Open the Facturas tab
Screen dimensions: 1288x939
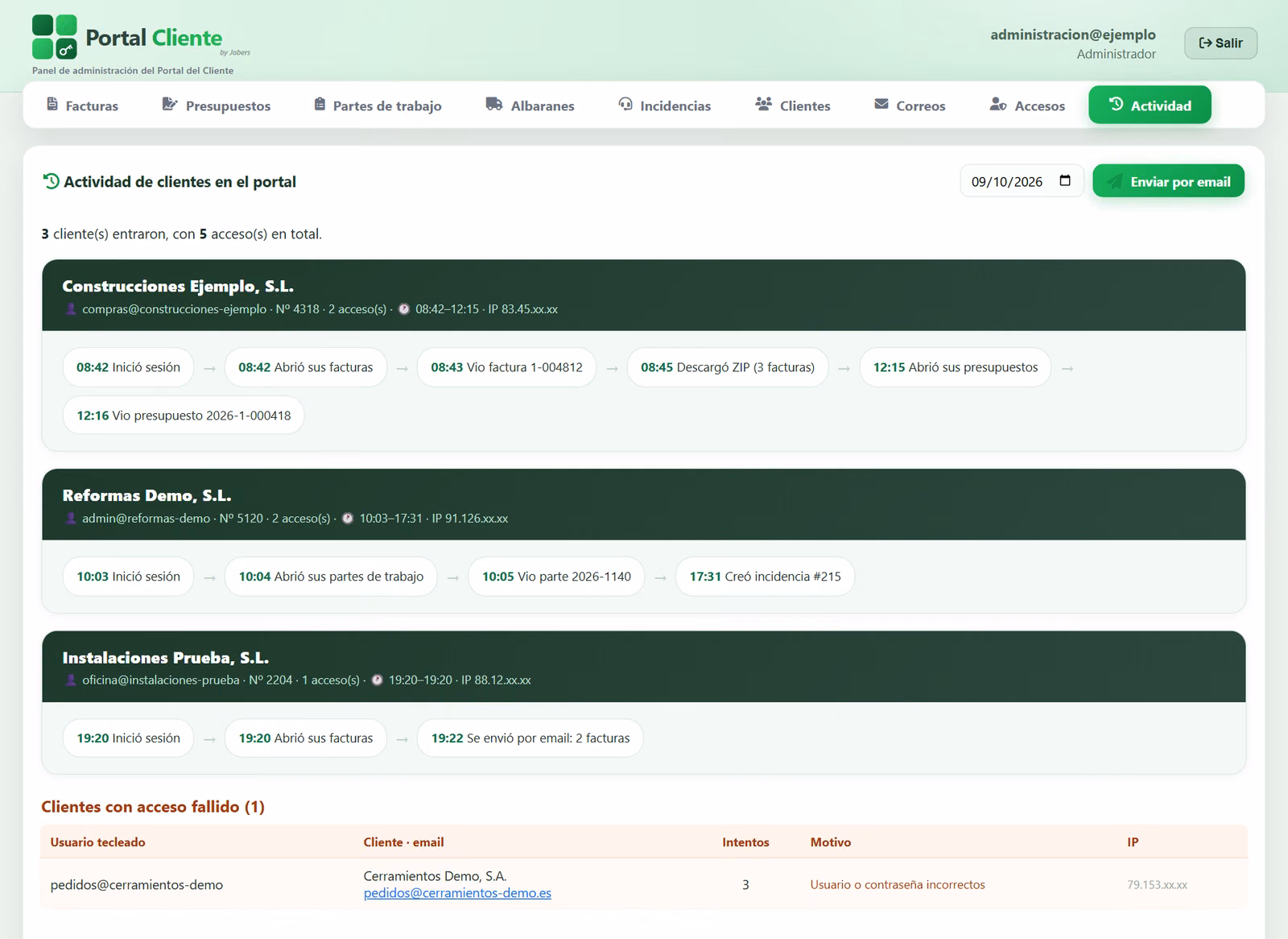82,105
